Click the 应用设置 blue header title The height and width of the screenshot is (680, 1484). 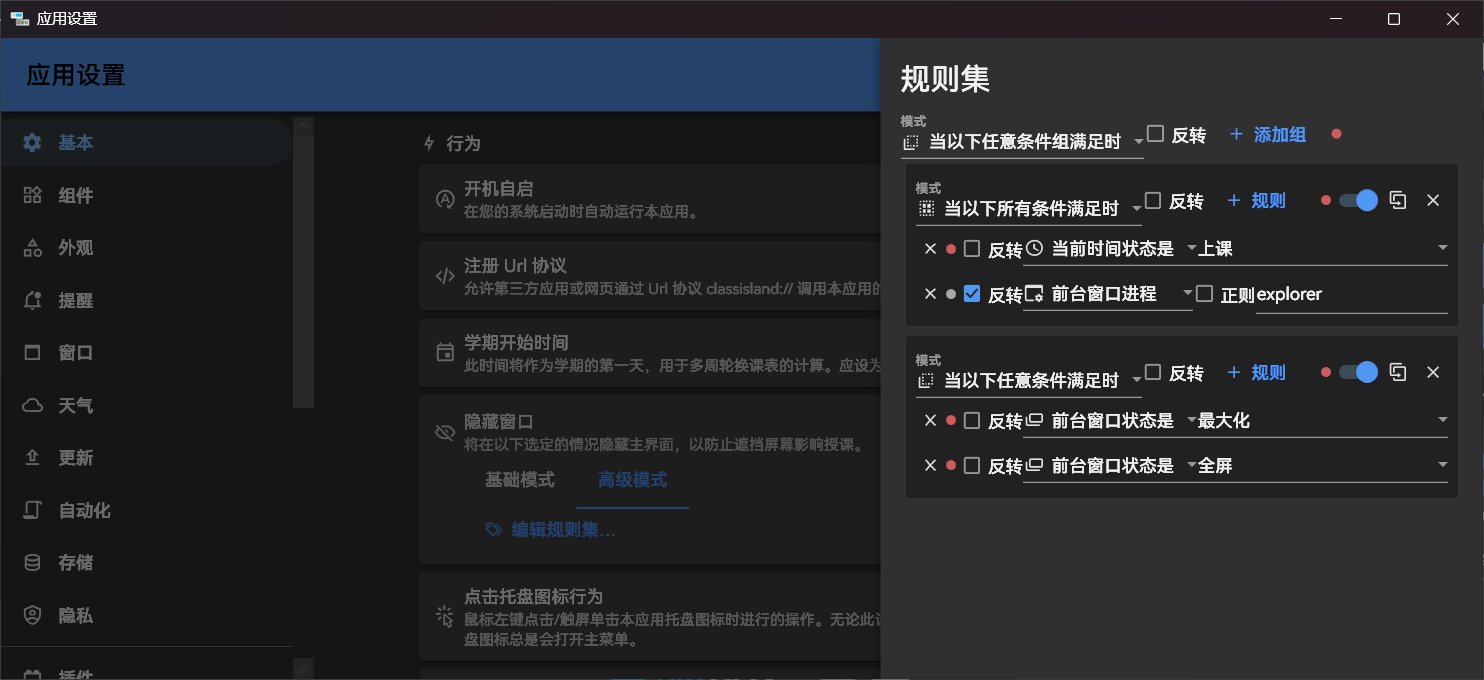(x=76, y=75)
